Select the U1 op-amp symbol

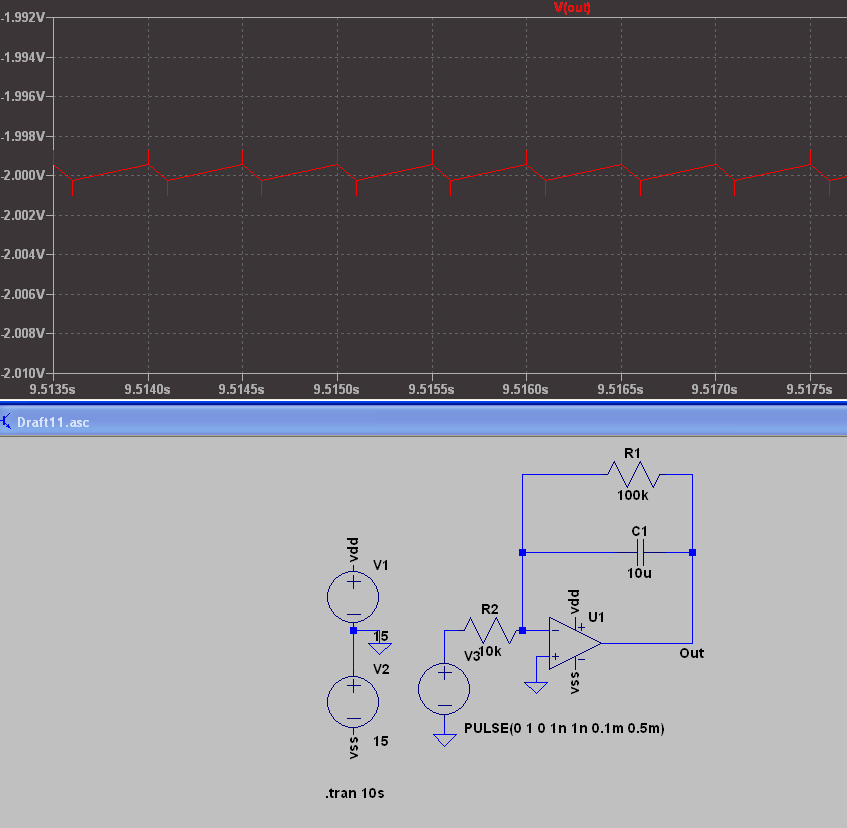click(x=575, y=643)
